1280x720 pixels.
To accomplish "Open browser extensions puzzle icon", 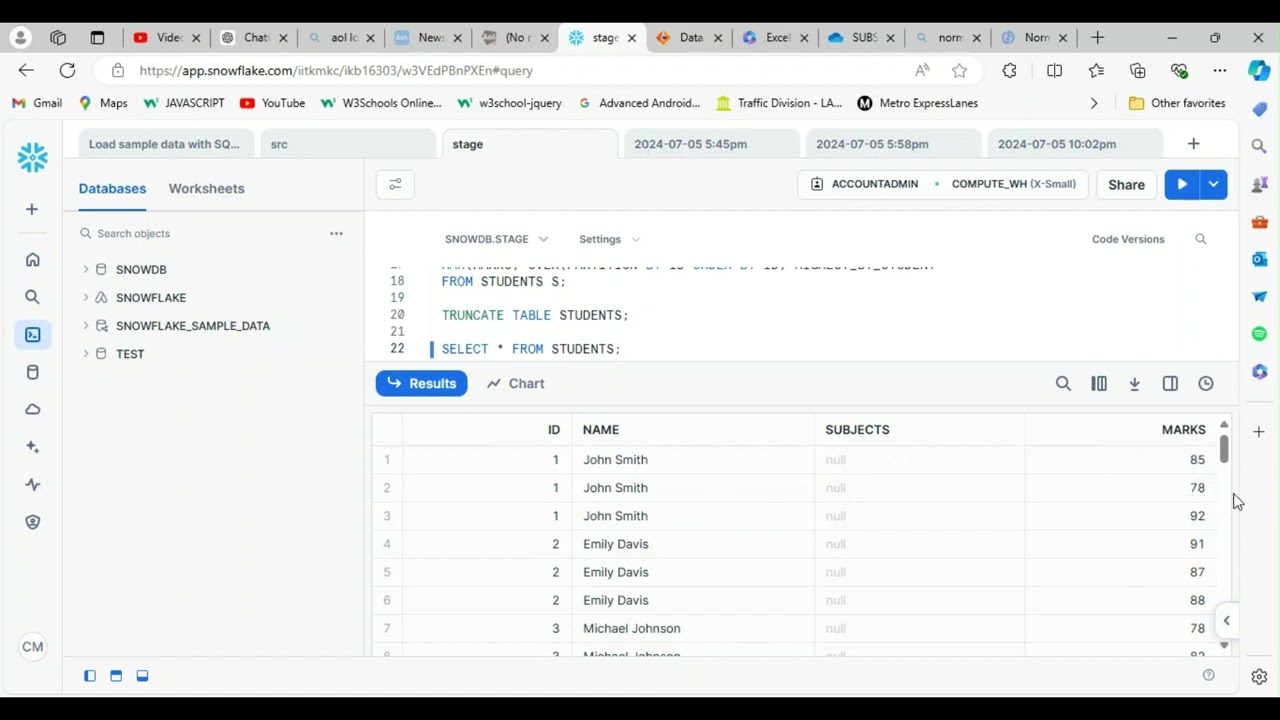I will point(1009,70).
